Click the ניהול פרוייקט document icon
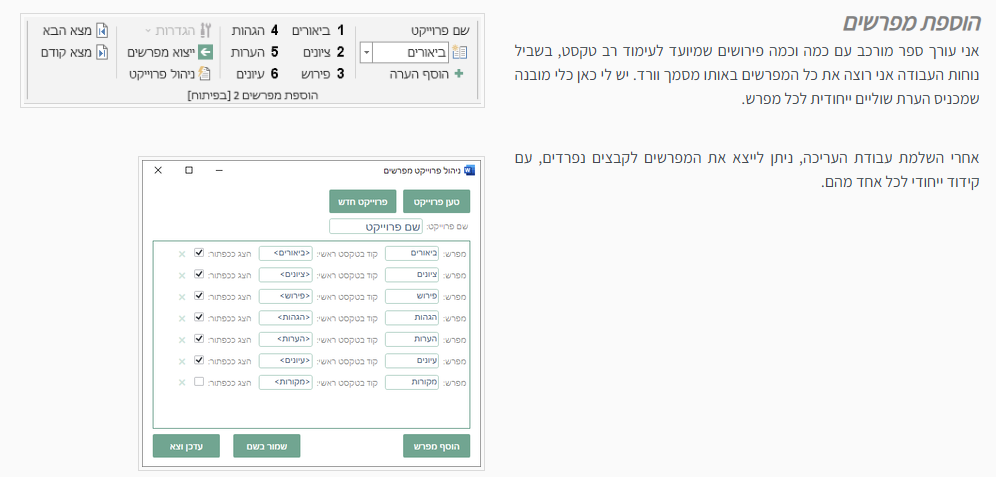This screenshot has width=996, height=477. pyautogui.click(x=205, y=74)
